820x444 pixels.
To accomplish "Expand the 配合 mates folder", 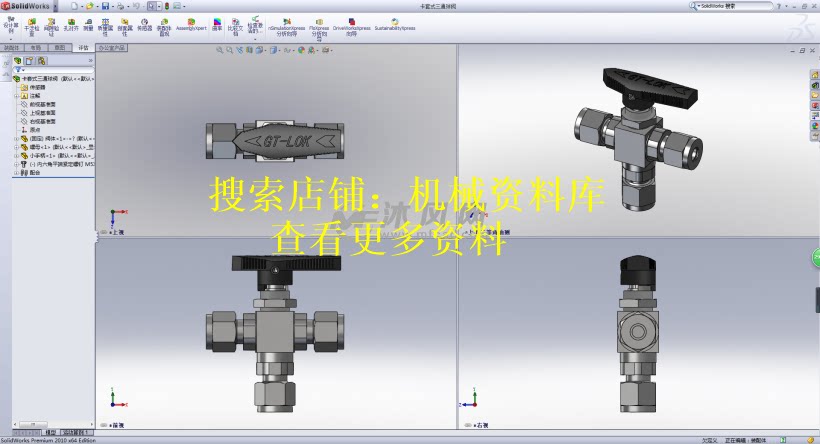I will point(17,173).
